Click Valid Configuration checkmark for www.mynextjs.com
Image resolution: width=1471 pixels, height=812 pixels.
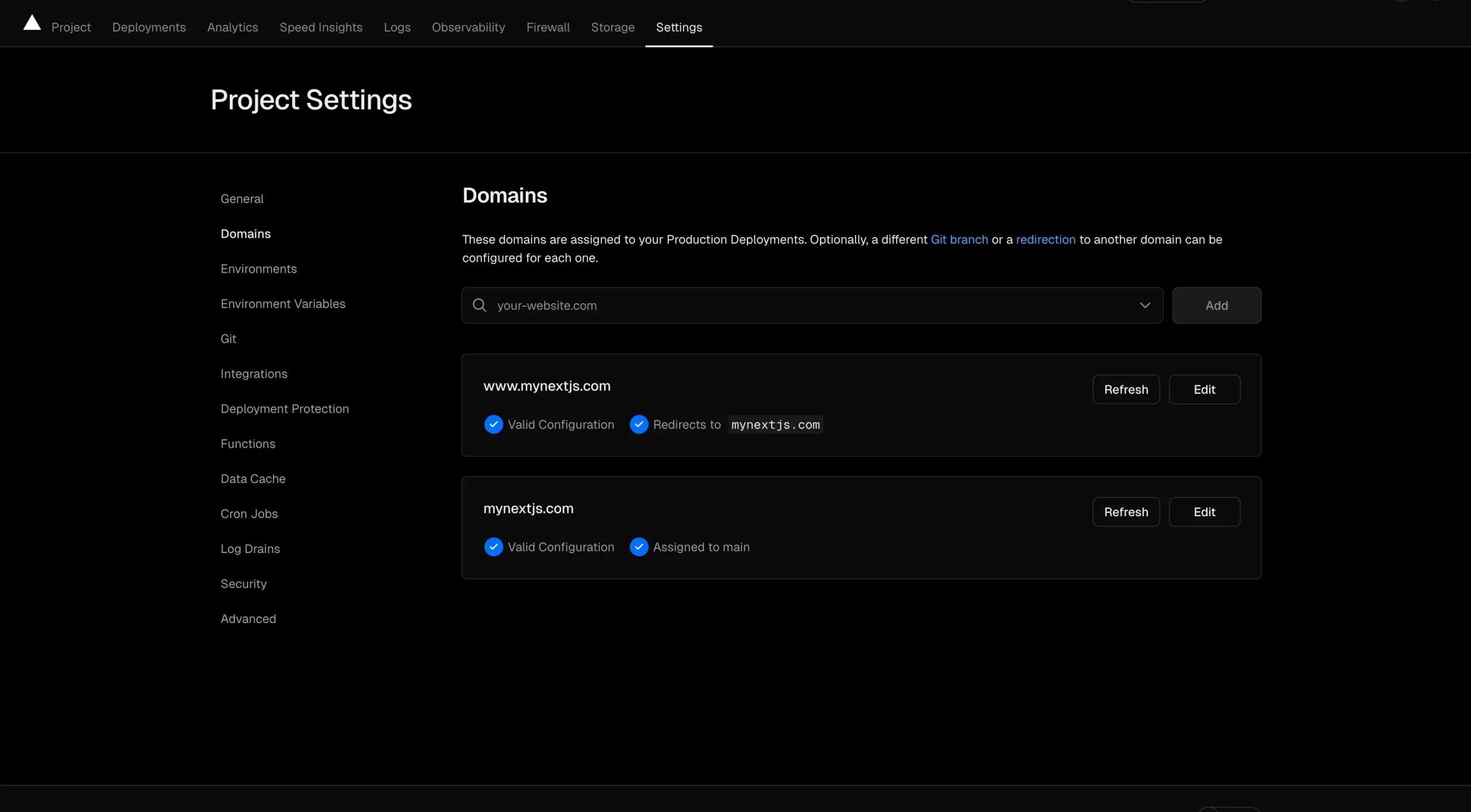click(493, 424)
